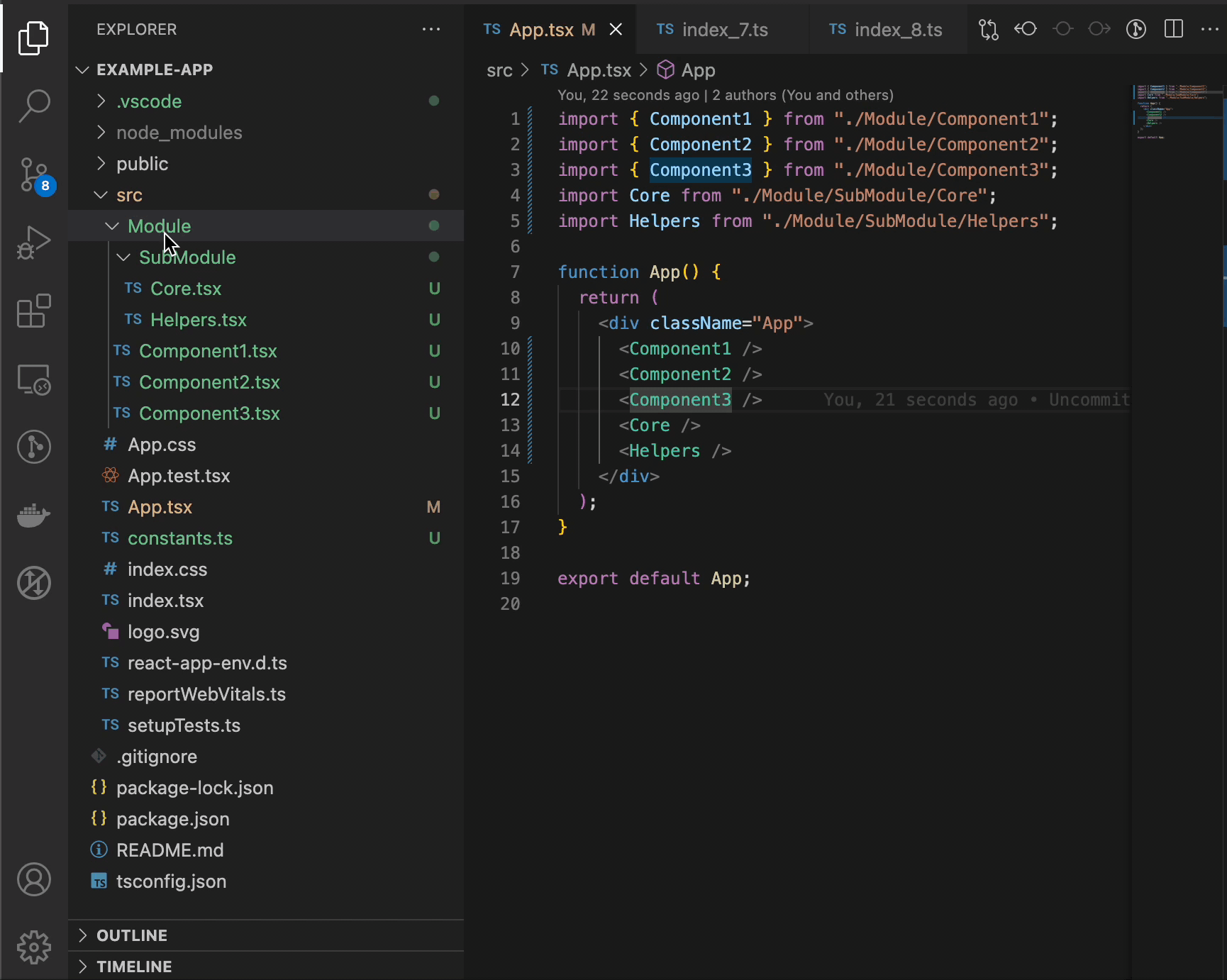This screenshot has width=1227, height=980.
Task: Open tsconfig.json file
Action: click(x=266, y=881)
